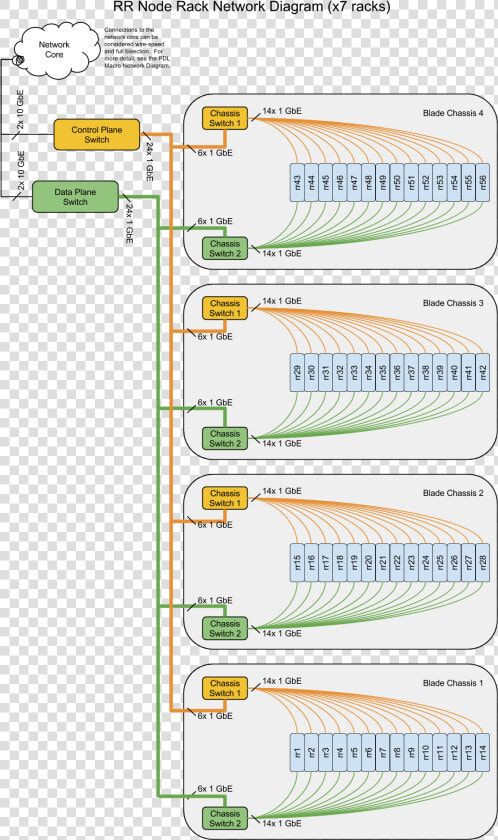Click the 24x 1 GbE label under Control Plane Switch
498x840 pixels.
point(149,161)
